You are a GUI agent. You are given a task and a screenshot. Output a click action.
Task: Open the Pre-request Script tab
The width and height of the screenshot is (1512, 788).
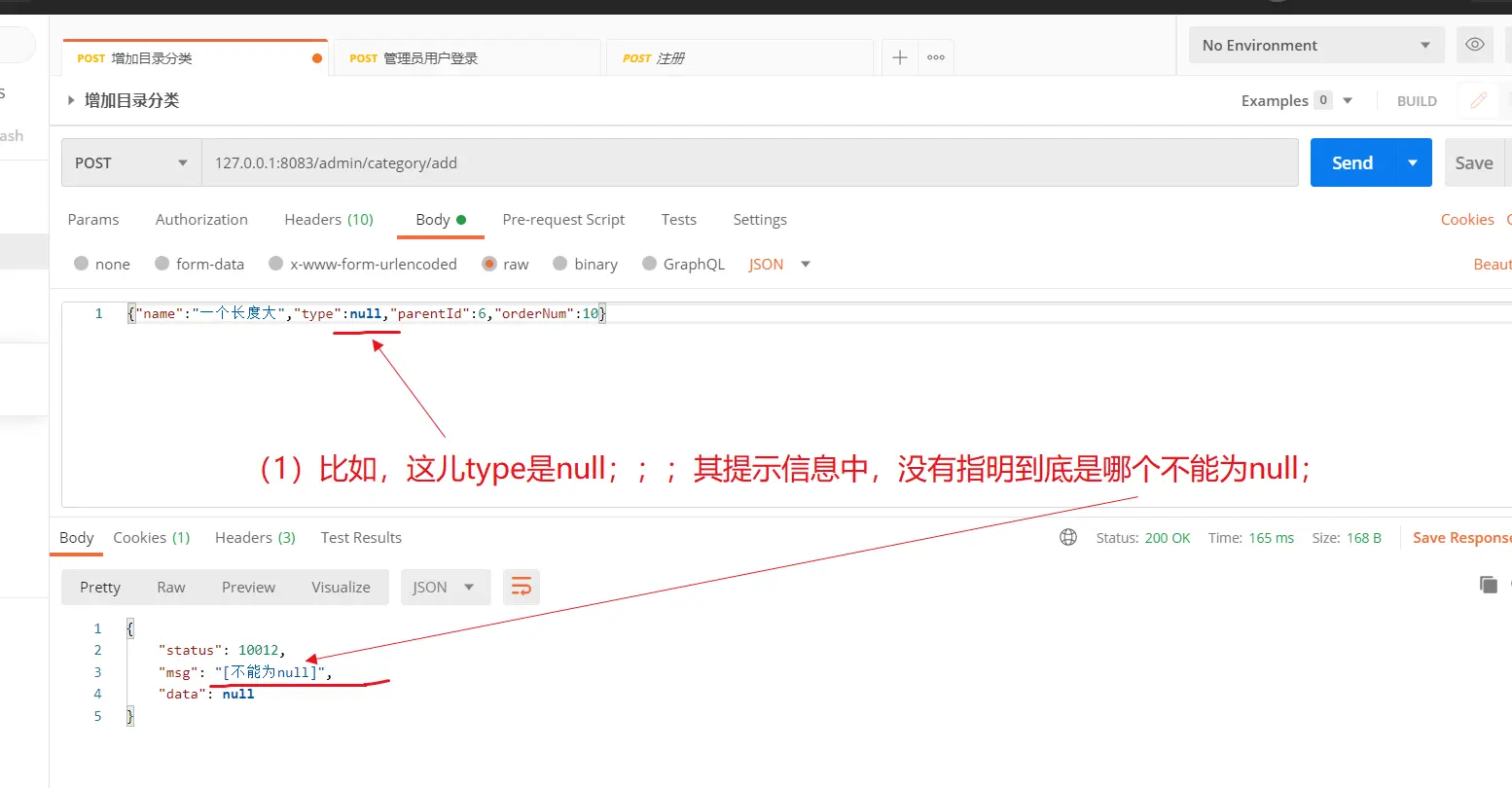coord(563,219)
